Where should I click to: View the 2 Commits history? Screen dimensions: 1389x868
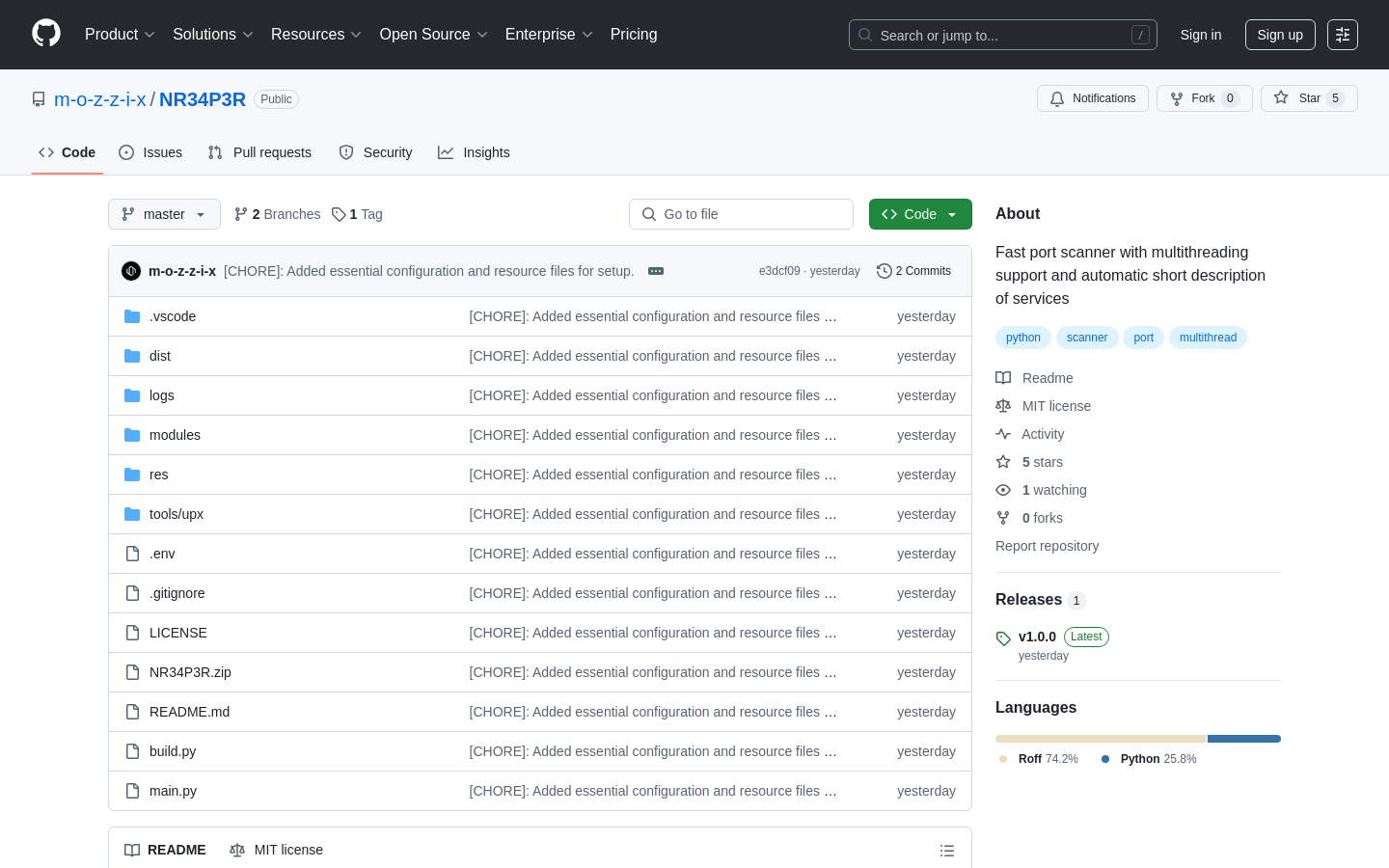tap(913, 271)
